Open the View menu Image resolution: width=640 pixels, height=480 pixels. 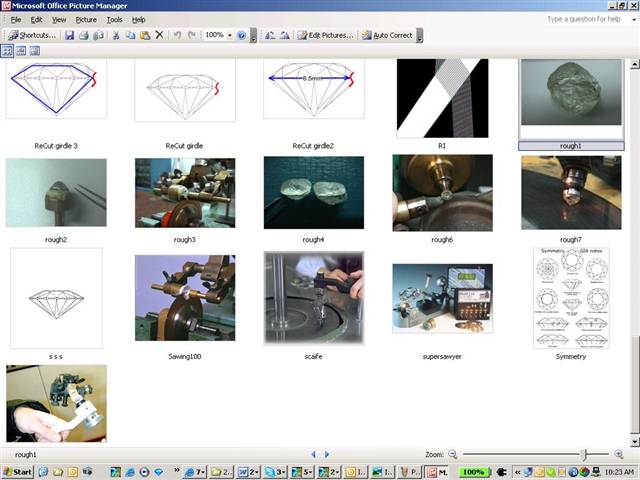pos(59,20)
